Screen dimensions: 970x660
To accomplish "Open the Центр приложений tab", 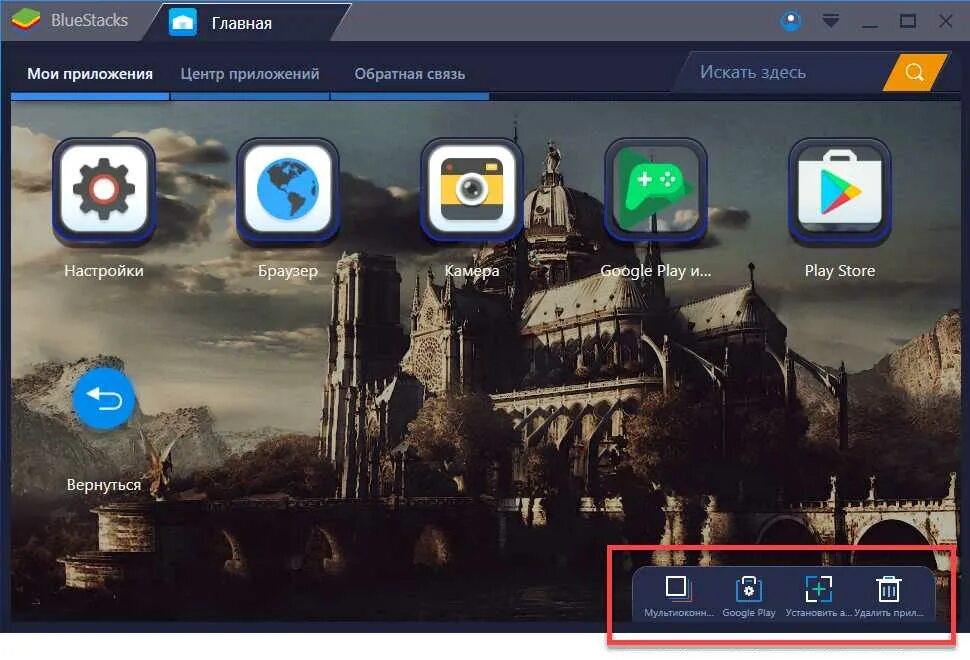I will click(250, 74).
